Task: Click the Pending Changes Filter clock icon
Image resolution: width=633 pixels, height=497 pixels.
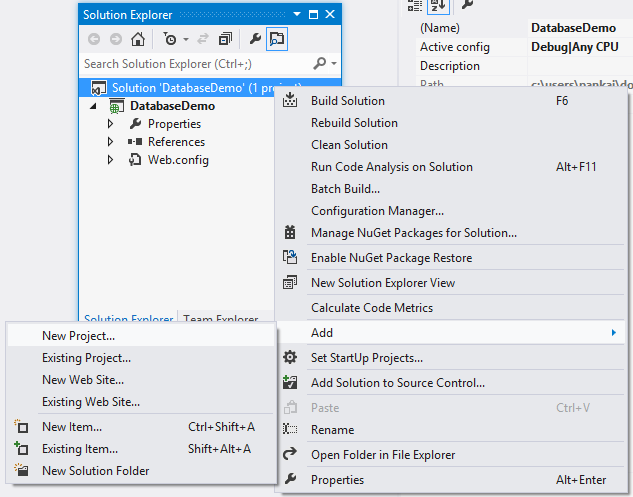Action: point(170,39)
